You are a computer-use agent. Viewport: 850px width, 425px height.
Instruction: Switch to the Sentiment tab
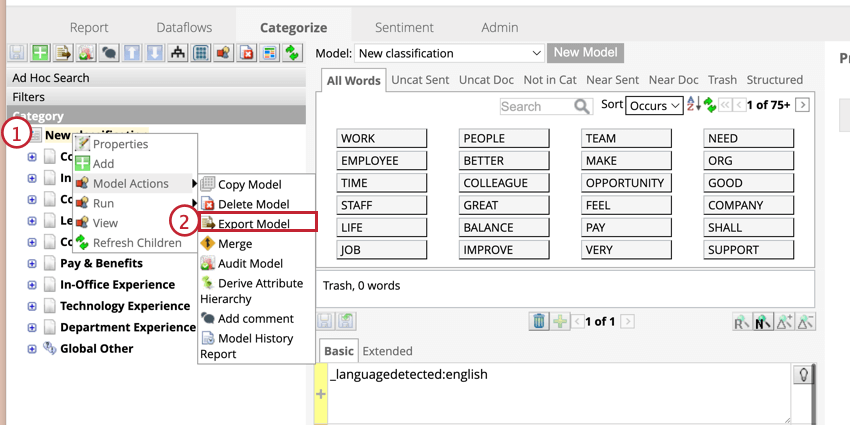coord(404,27)
